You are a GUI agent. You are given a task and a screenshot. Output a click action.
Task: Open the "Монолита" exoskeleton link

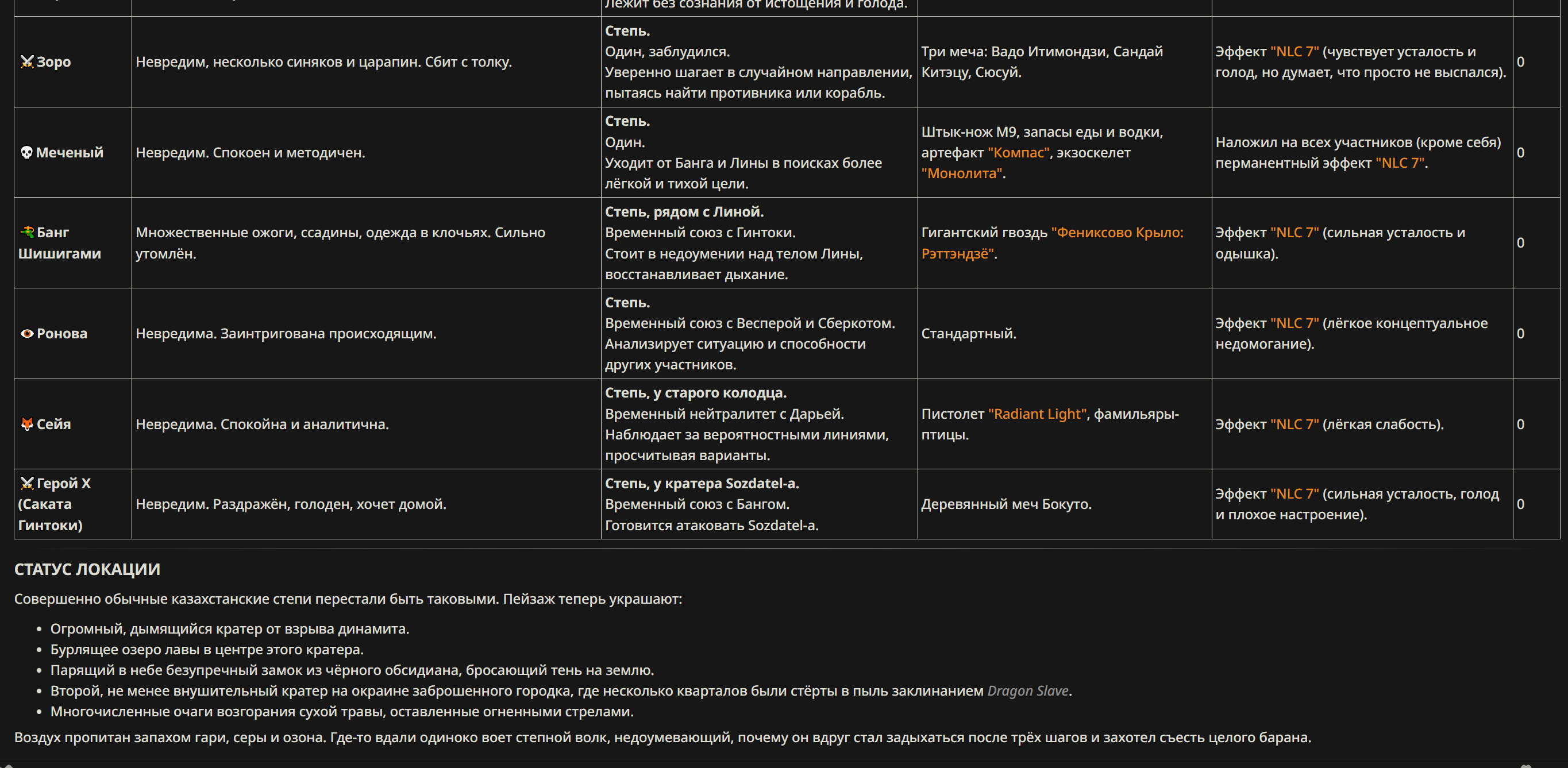click(961, 173)
